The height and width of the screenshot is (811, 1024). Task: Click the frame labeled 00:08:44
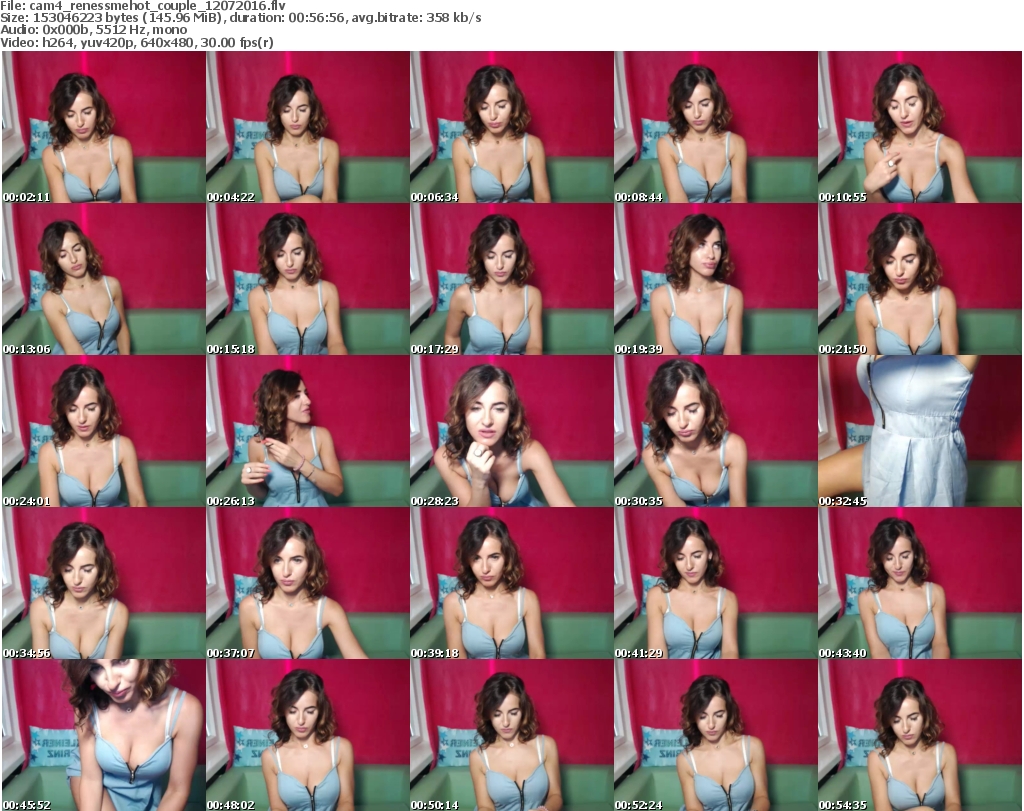tap(716, 127)
